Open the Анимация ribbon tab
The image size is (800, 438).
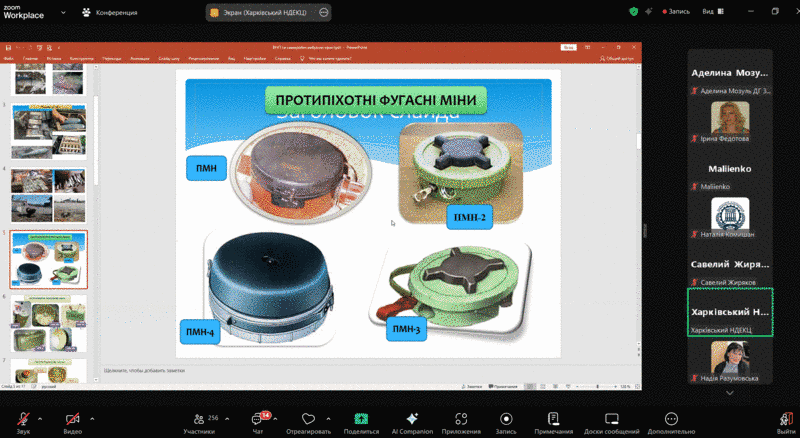[140, 59]
